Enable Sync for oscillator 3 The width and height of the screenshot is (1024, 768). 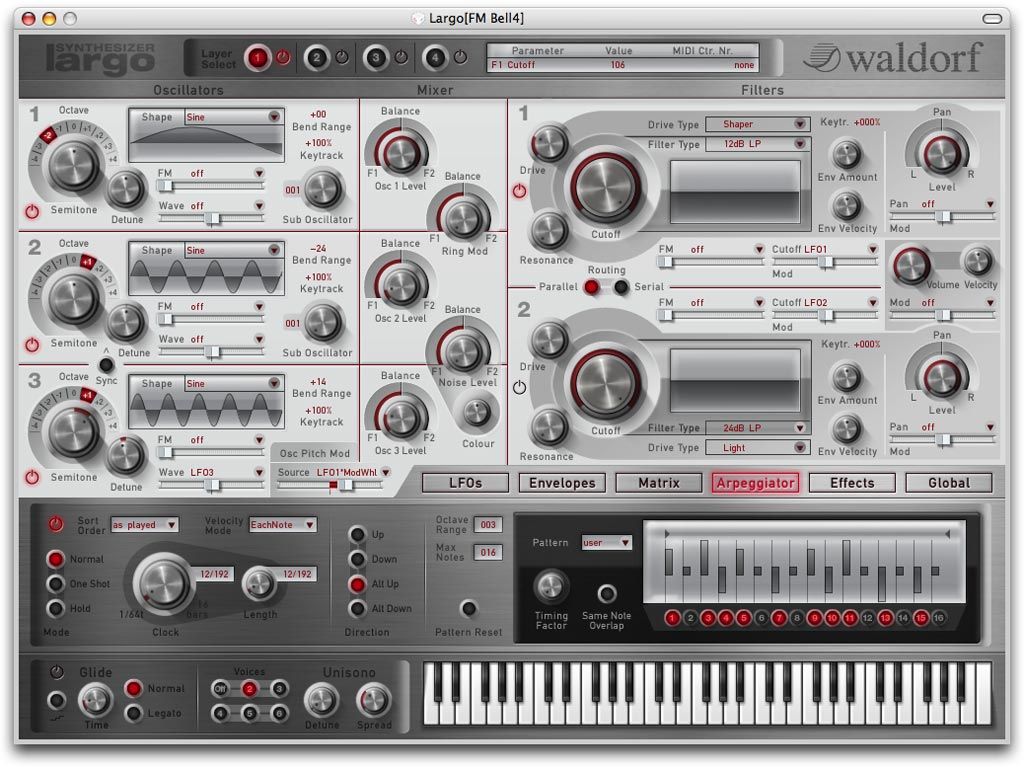point(106,365)
